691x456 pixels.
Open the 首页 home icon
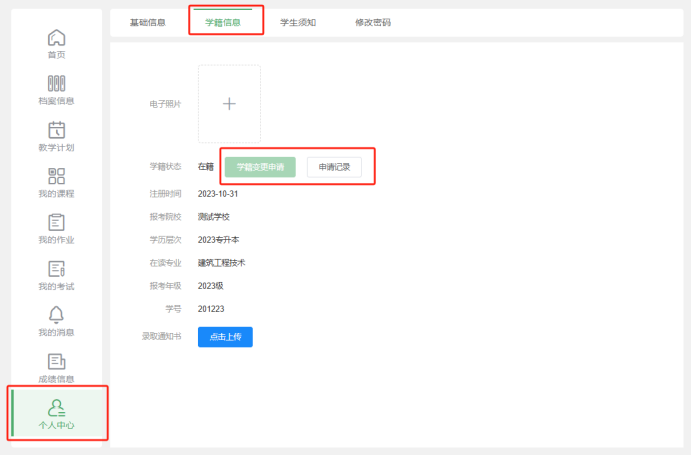(x=56, y=38)
